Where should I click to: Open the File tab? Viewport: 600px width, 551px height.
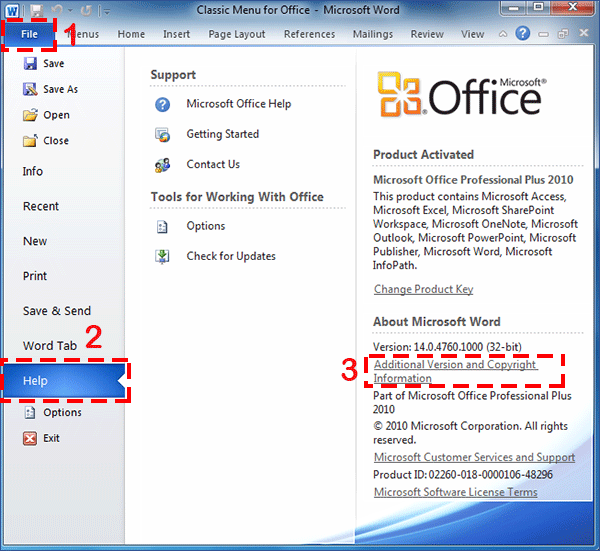29,34
